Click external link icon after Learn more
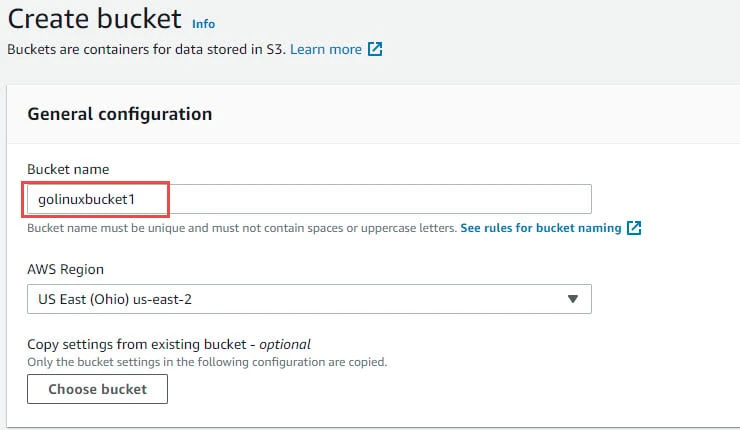 (x=375, y=48)
